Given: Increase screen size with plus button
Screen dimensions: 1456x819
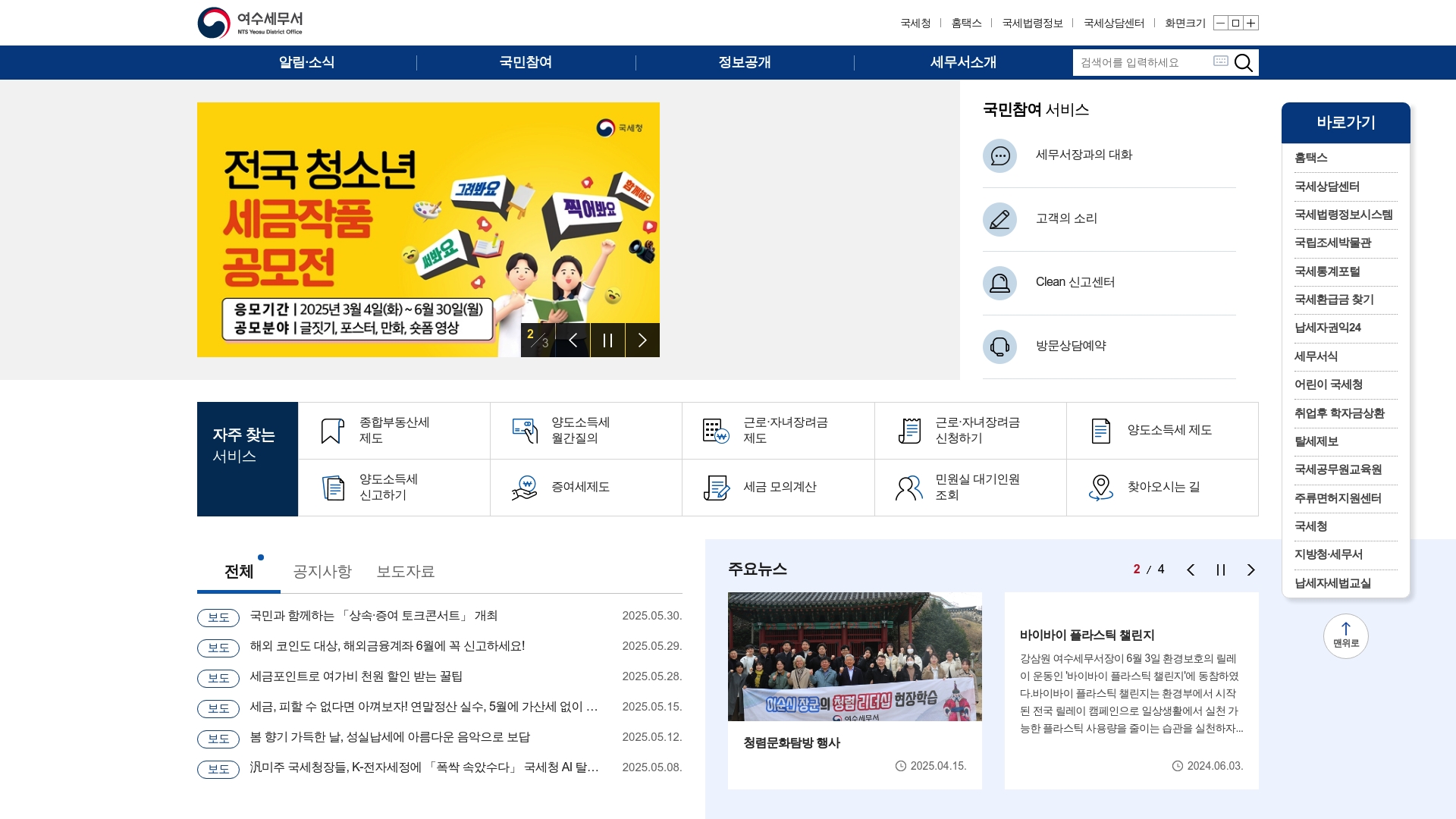Looking at the screenshot, I should pyautogui.click(x=1250, y=23).
